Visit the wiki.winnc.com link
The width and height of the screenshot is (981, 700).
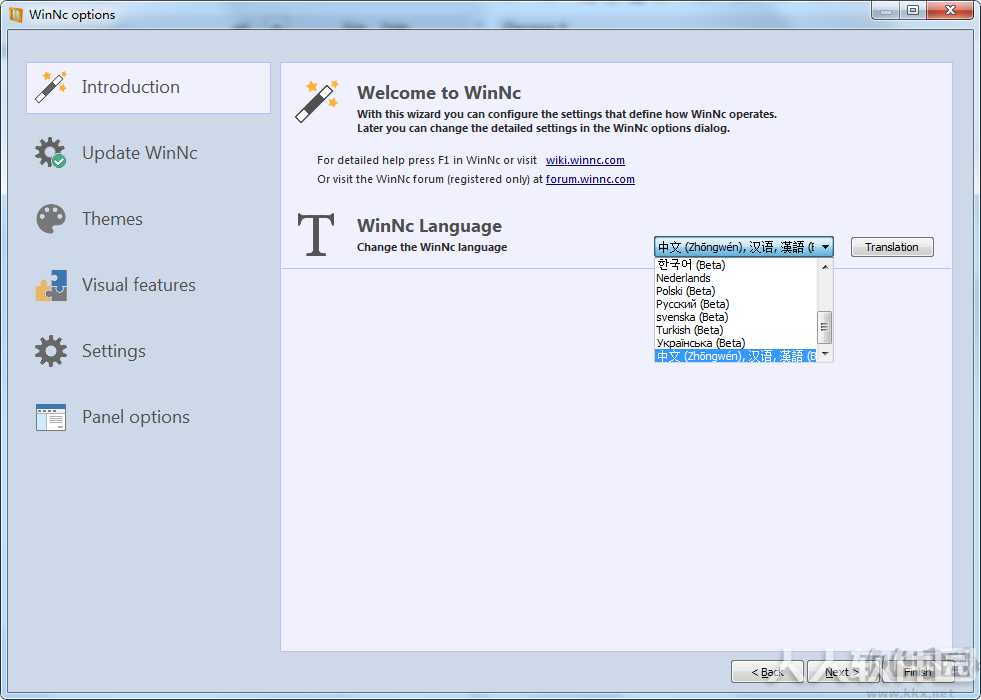point(585,160)
